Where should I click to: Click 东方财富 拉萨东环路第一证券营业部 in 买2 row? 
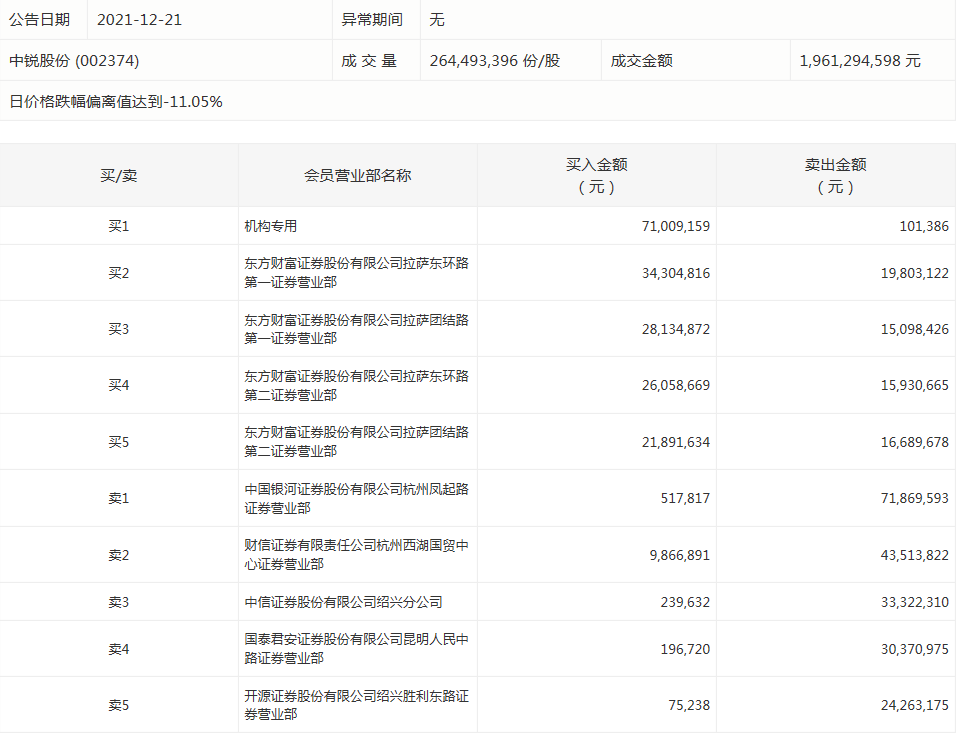[x=356, y=272]
